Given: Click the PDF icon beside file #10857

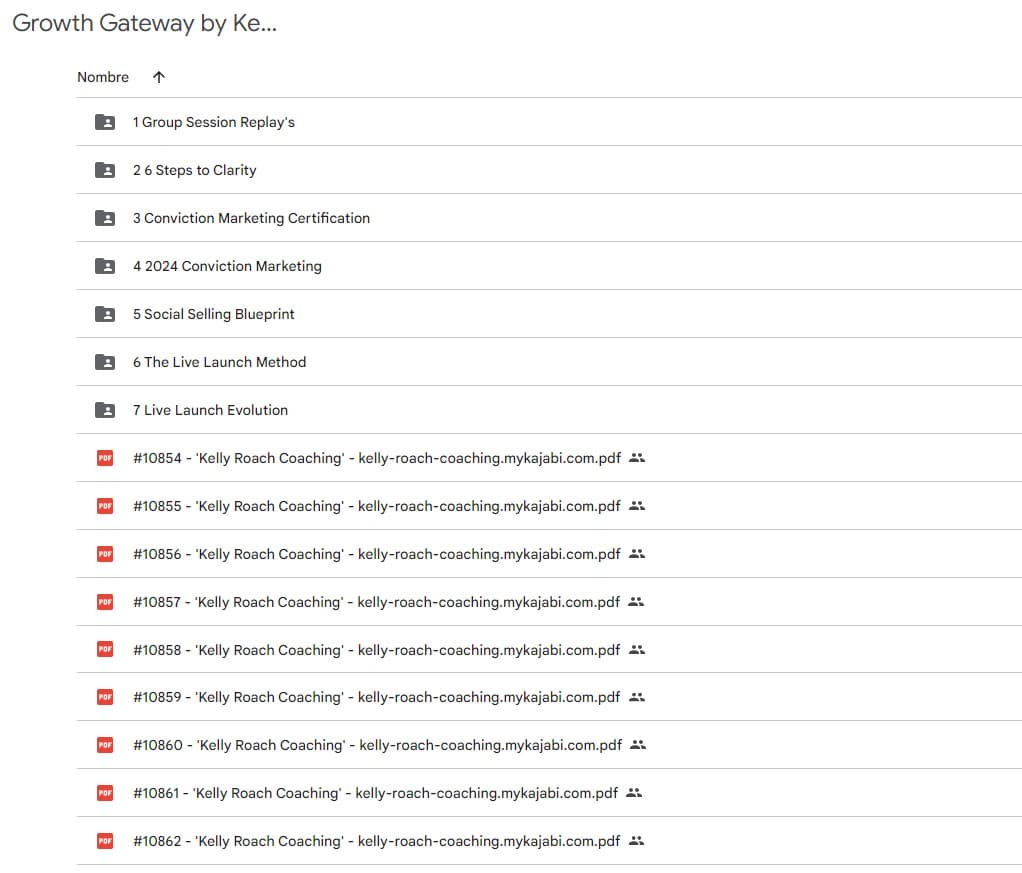Looking at the screenshot, I should [105, 602].
